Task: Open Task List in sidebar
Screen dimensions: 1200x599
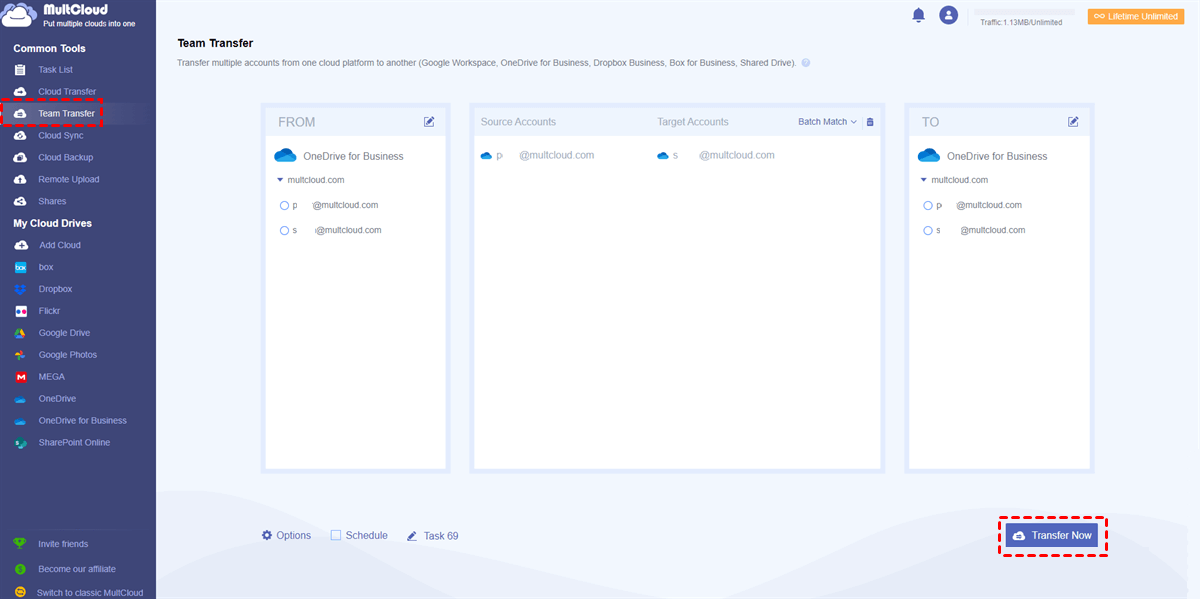Action: tap(55, 70)
